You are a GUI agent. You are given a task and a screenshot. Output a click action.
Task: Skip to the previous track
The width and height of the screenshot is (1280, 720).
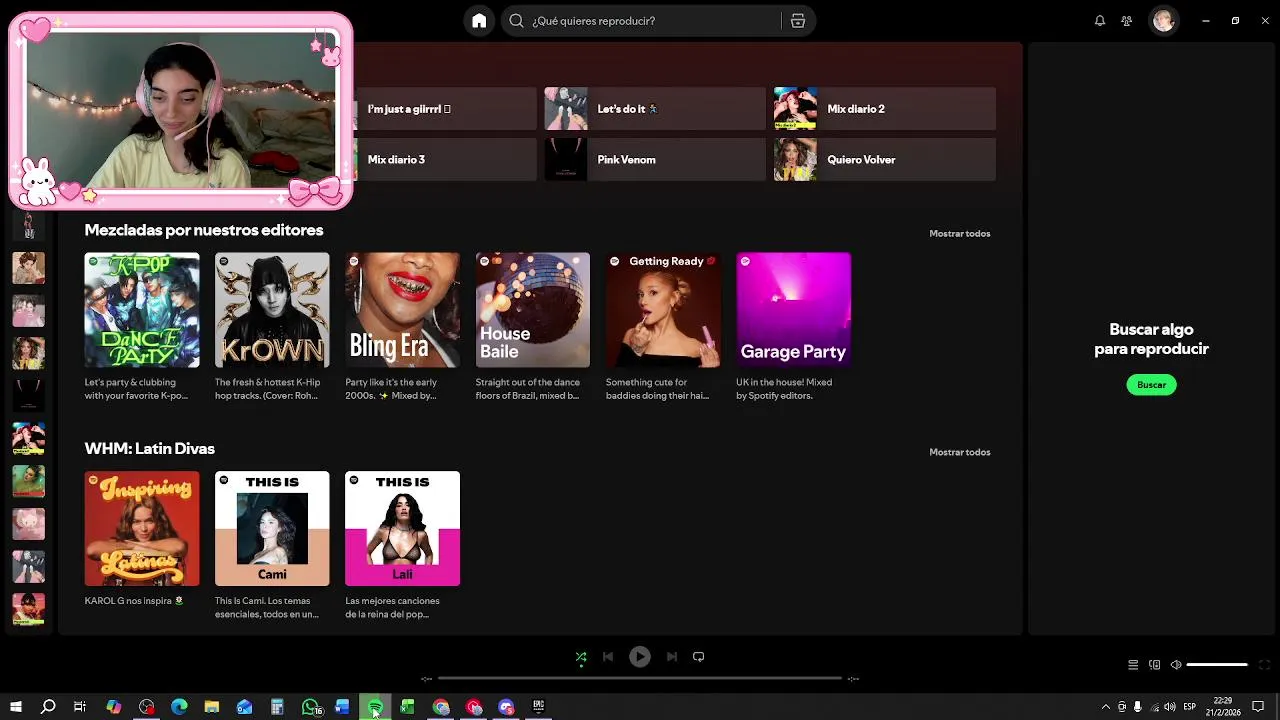click(x=608, y=657)
